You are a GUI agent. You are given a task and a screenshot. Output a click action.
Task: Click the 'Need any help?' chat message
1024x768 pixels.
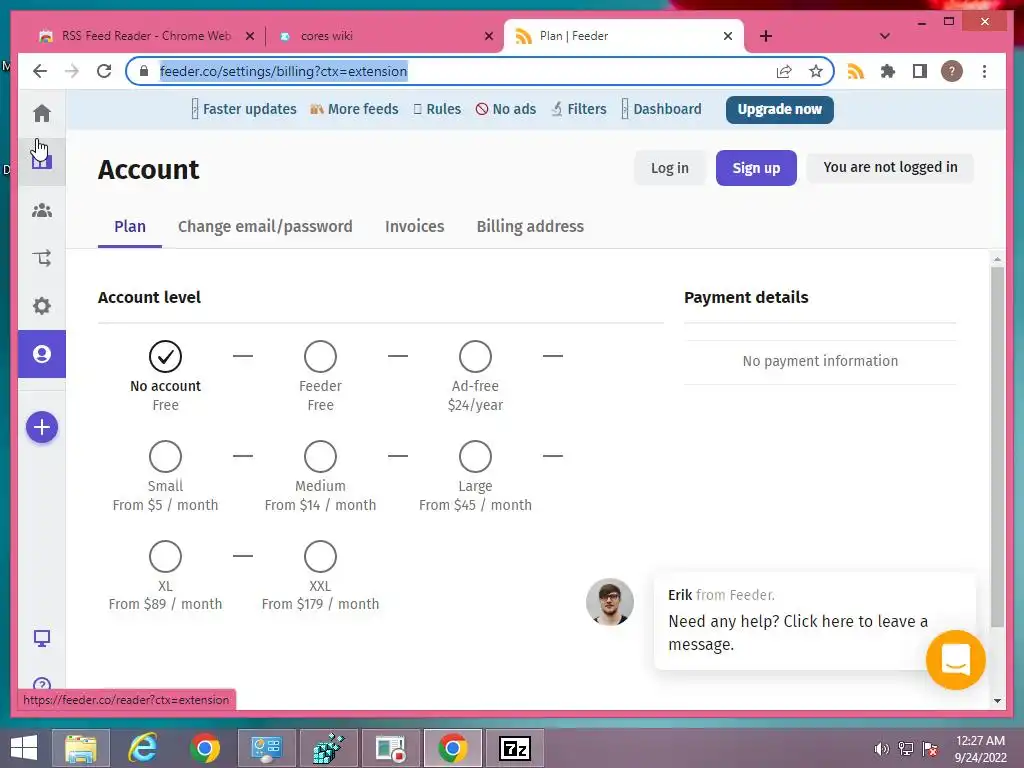[798, 633]
